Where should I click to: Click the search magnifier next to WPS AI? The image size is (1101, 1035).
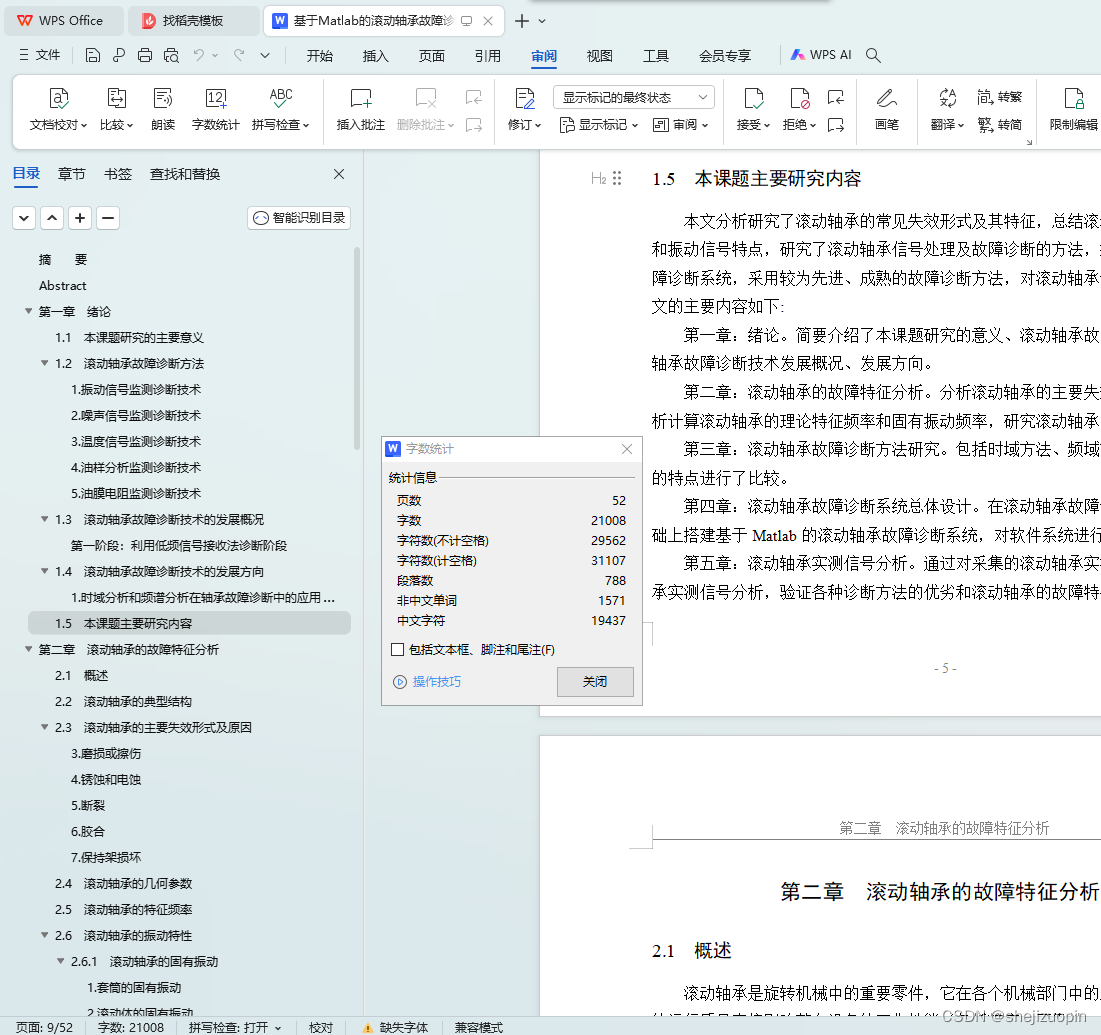pos(873,55)
